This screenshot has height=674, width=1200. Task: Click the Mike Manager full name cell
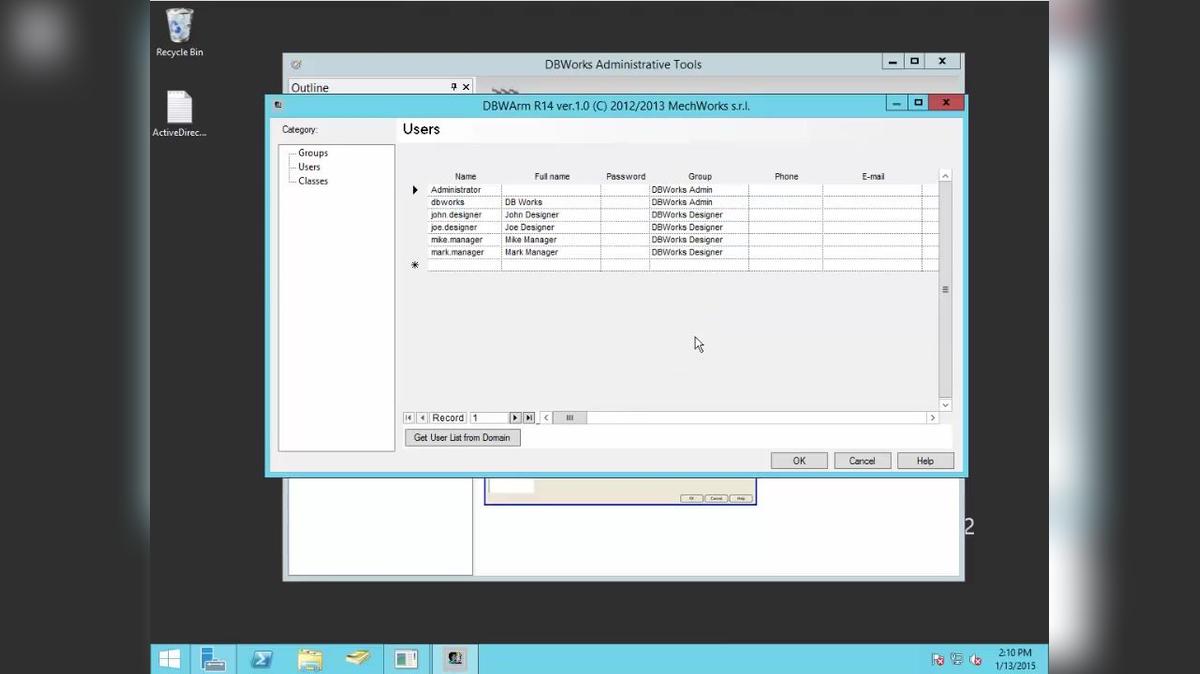click(552, 240)
